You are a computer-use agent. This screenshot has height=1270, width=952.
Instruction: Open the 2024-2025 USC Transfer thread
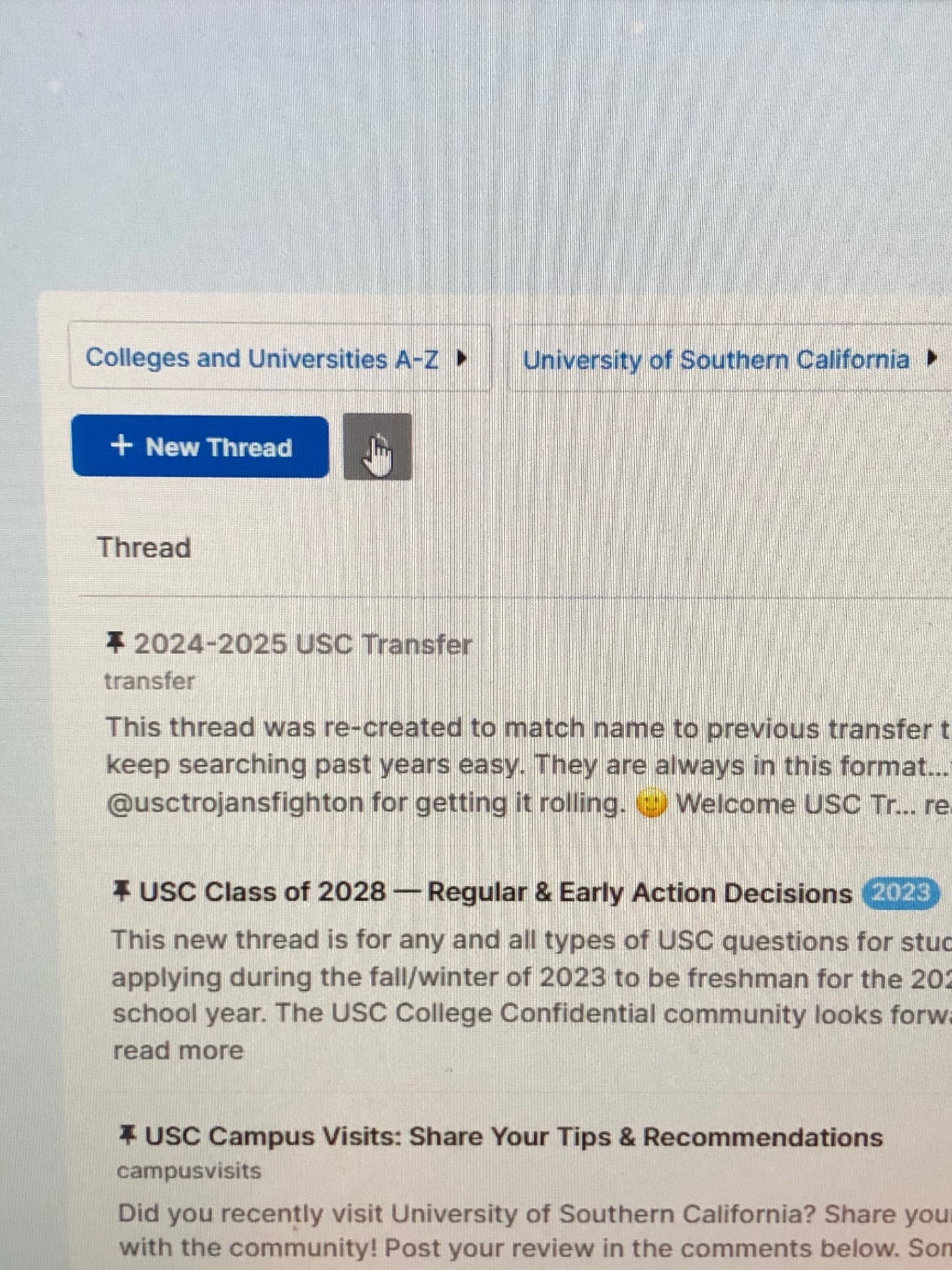pyautogui.click(x=303, y=644)
